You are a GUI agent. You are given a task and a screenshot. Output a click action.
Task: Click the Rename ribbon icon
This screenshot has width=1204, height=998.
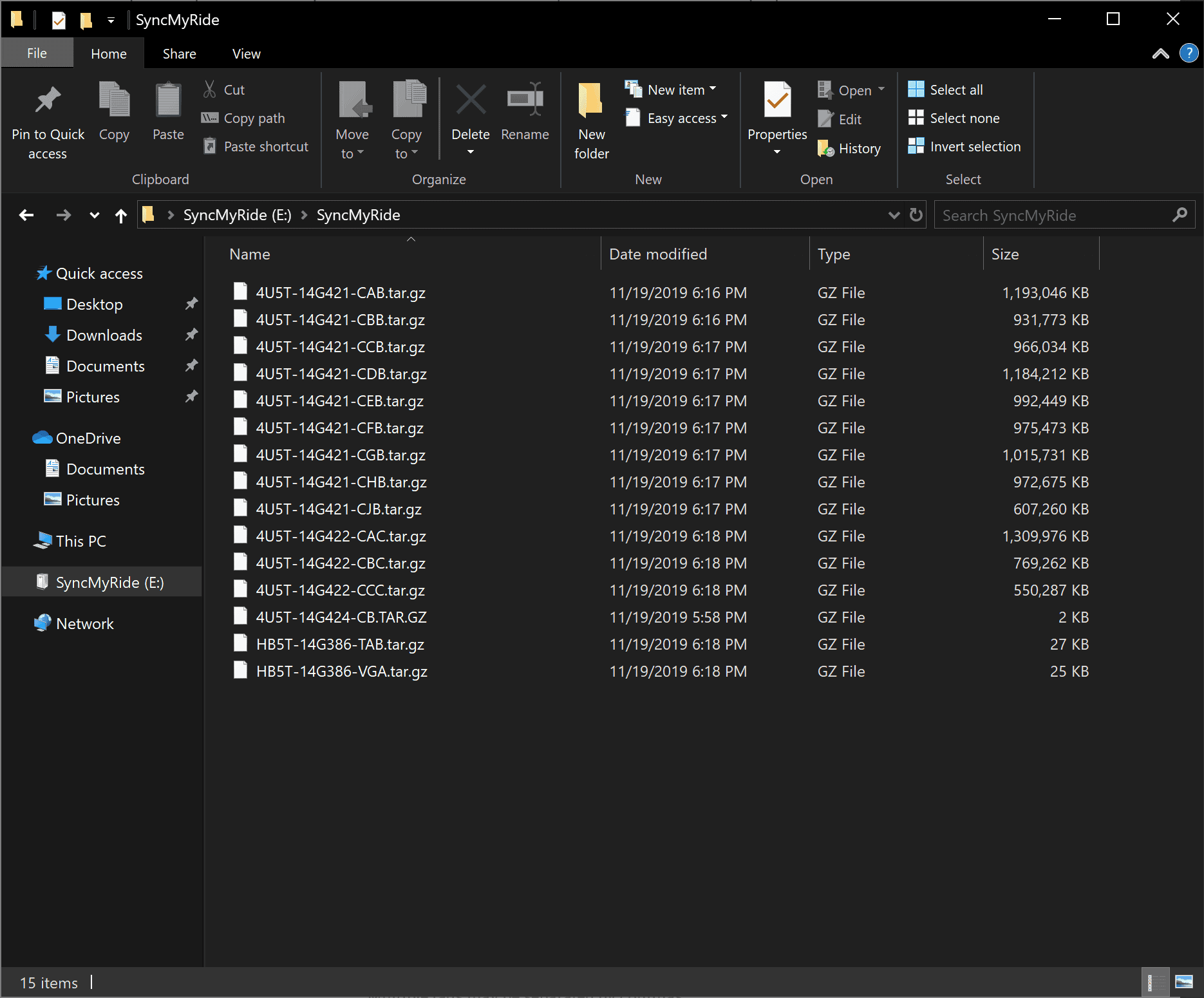coord(525,100)
